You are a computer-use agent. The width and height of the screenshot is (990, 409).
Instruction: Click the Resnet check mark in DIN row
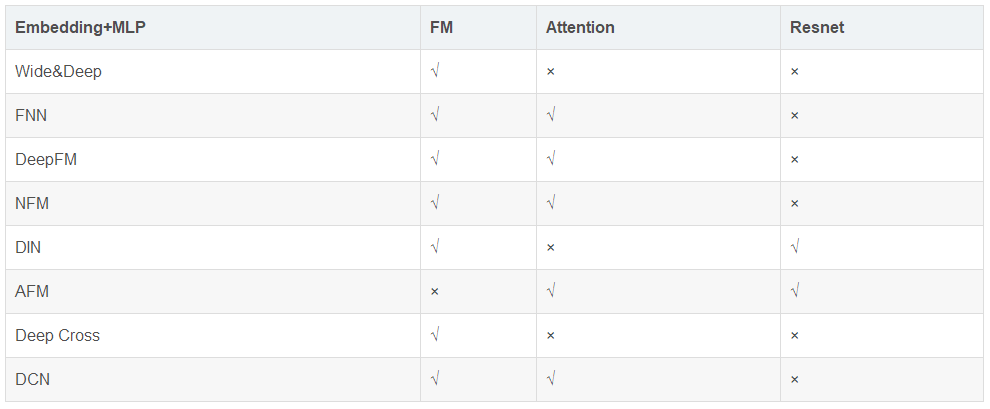tap(795, 248)
